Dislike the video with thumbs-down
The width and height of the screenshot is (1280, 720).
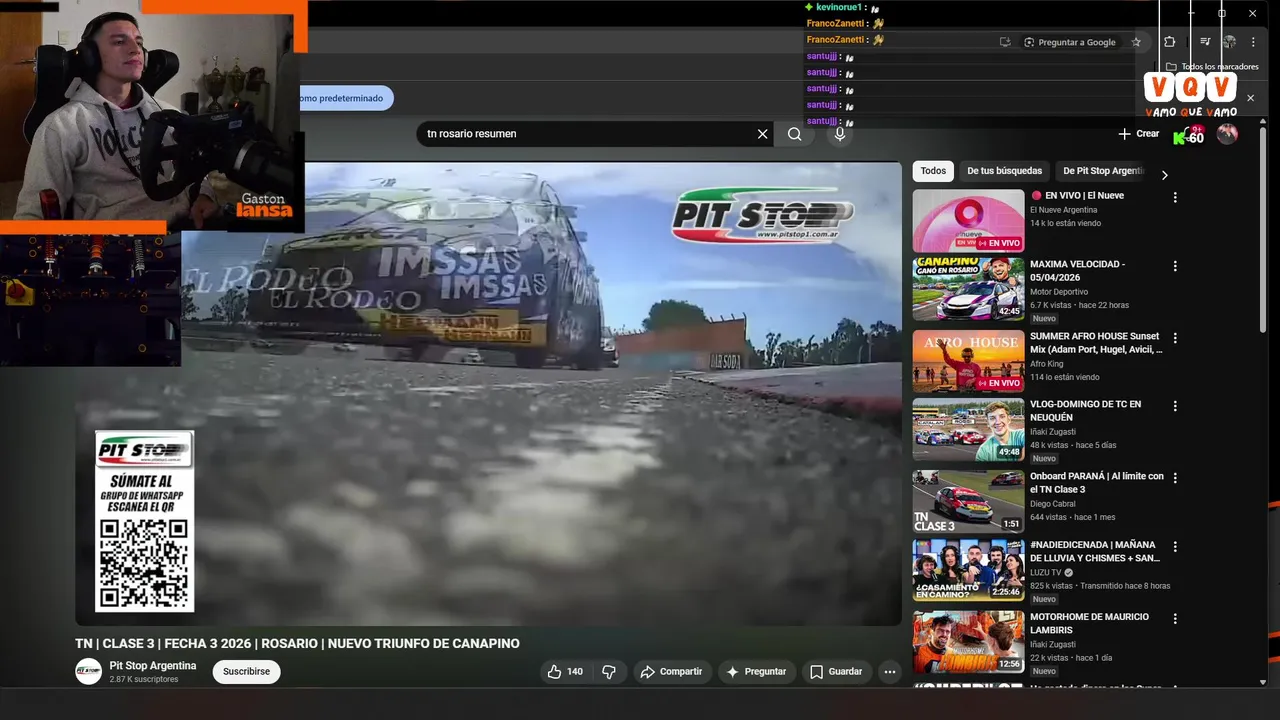click(609, 672)
